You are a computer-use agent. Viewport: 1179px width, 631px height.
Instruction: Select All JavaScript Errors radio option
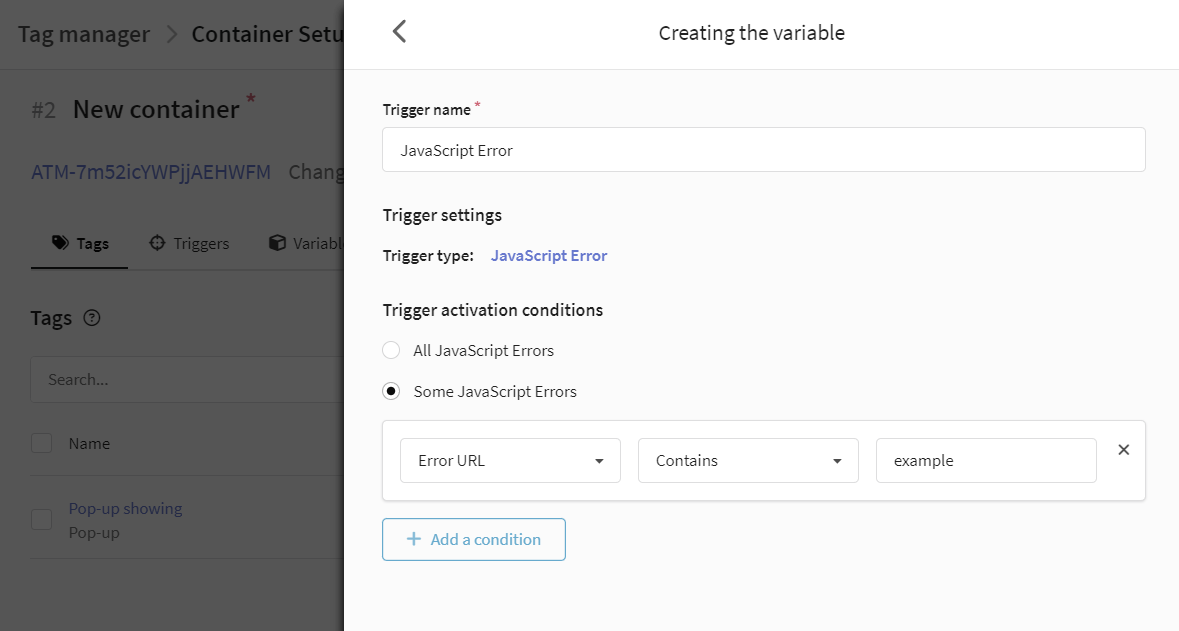[391, 350]
